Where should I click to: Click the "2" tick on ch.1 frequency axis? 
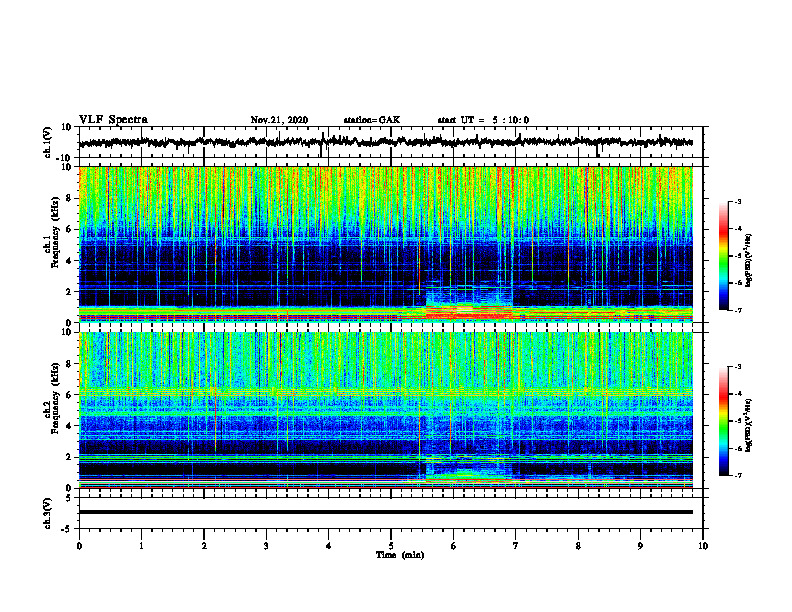pyautogui.click(x=69, y=292)
